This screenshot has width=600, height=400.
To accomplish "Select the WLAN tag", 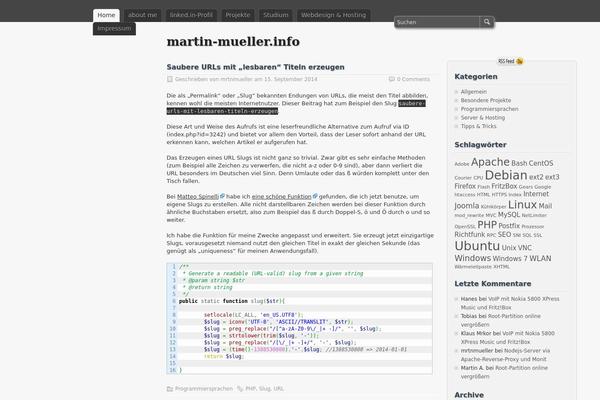I will (540, 259).
